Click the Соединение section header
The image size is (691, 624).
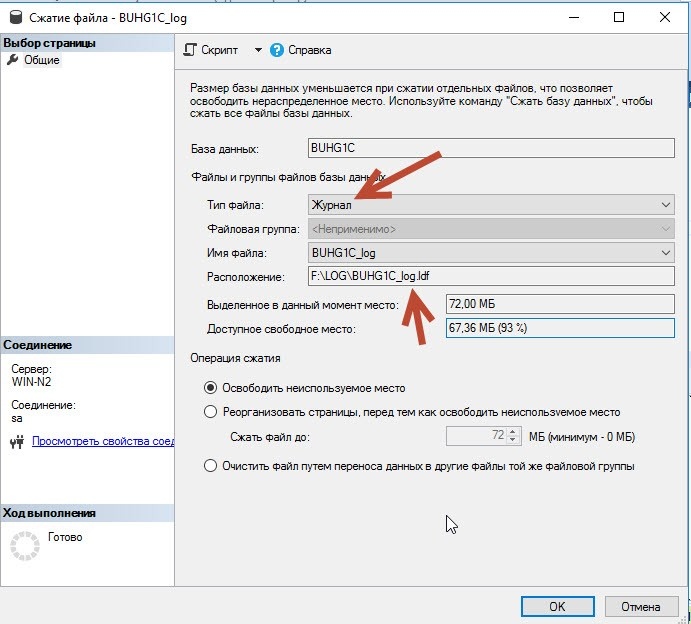pos(87,345)
